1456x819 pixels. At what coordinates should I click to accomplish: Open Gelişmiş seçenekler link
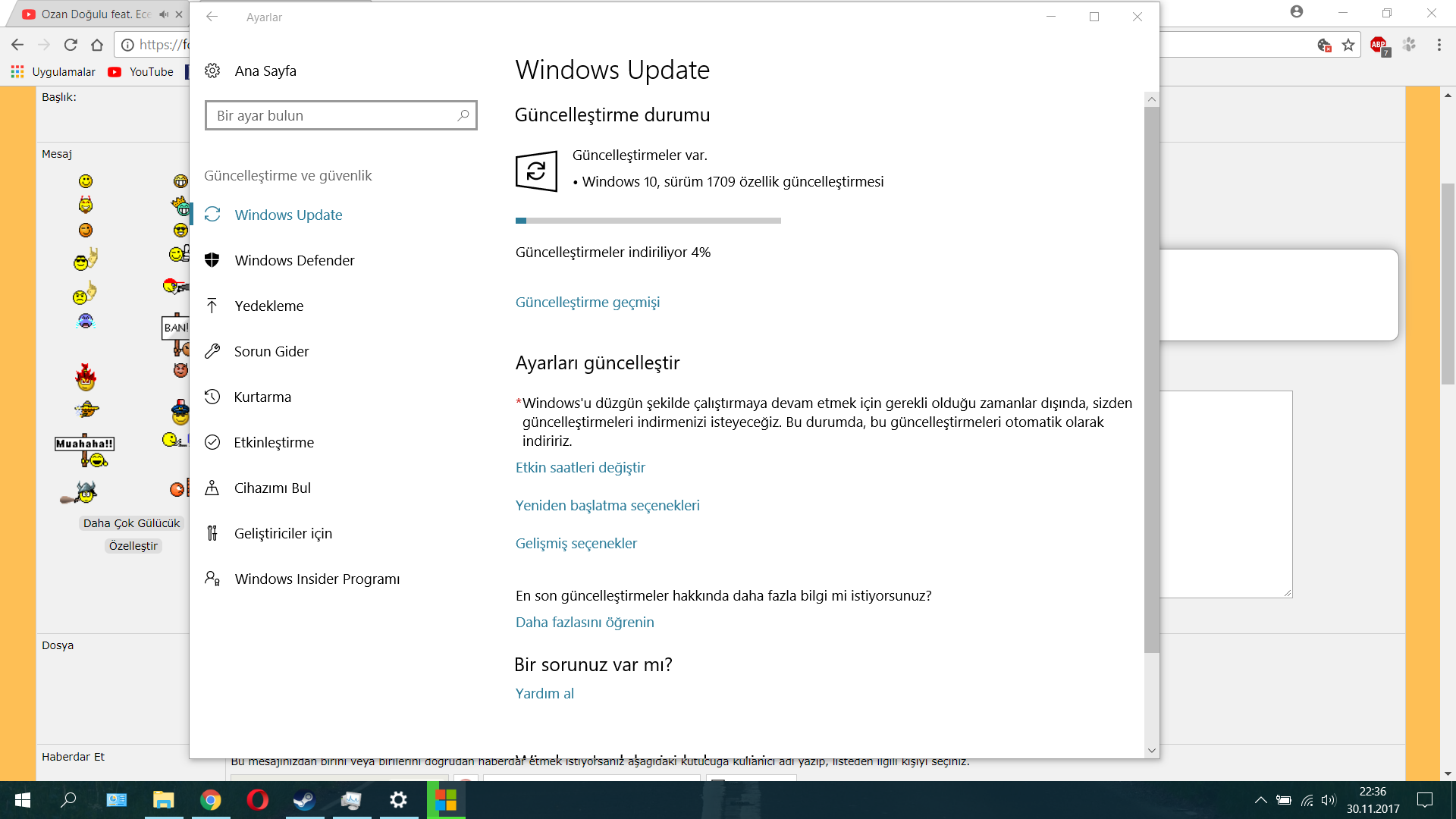tap(576, 543)
